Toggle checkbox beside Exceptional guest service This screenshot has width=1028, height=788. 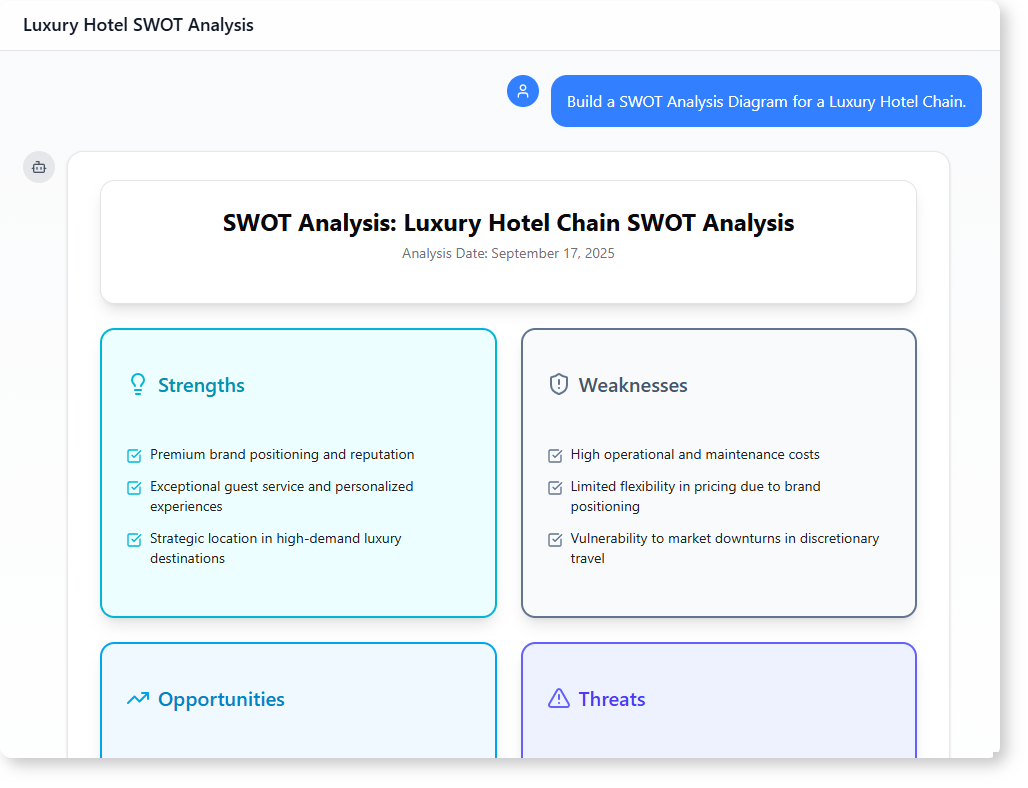[135, 488]
